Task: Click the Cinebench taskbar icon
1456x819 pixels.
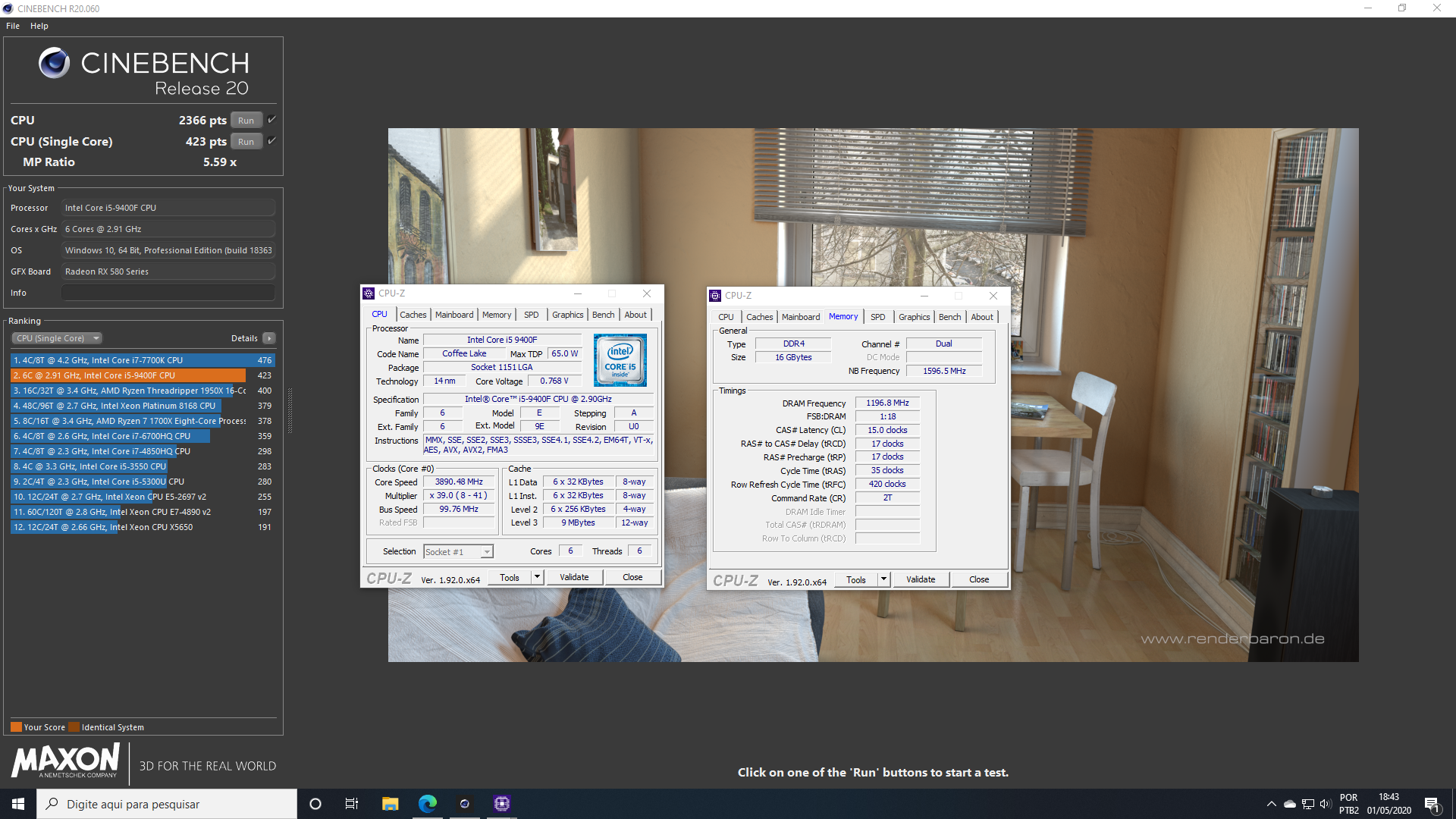Action: pos(464,804)
